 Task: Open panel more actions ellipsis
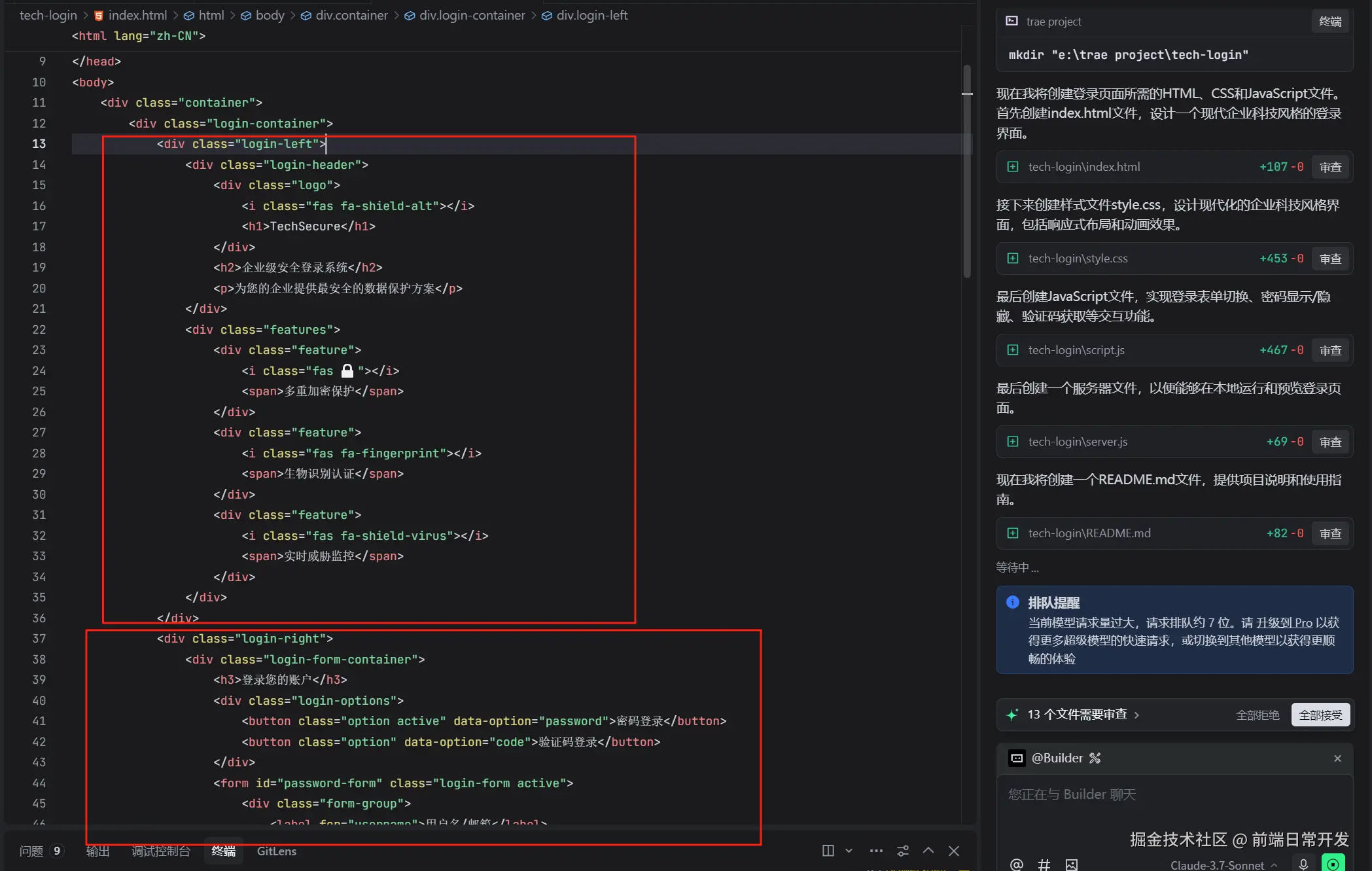point(876,851)
